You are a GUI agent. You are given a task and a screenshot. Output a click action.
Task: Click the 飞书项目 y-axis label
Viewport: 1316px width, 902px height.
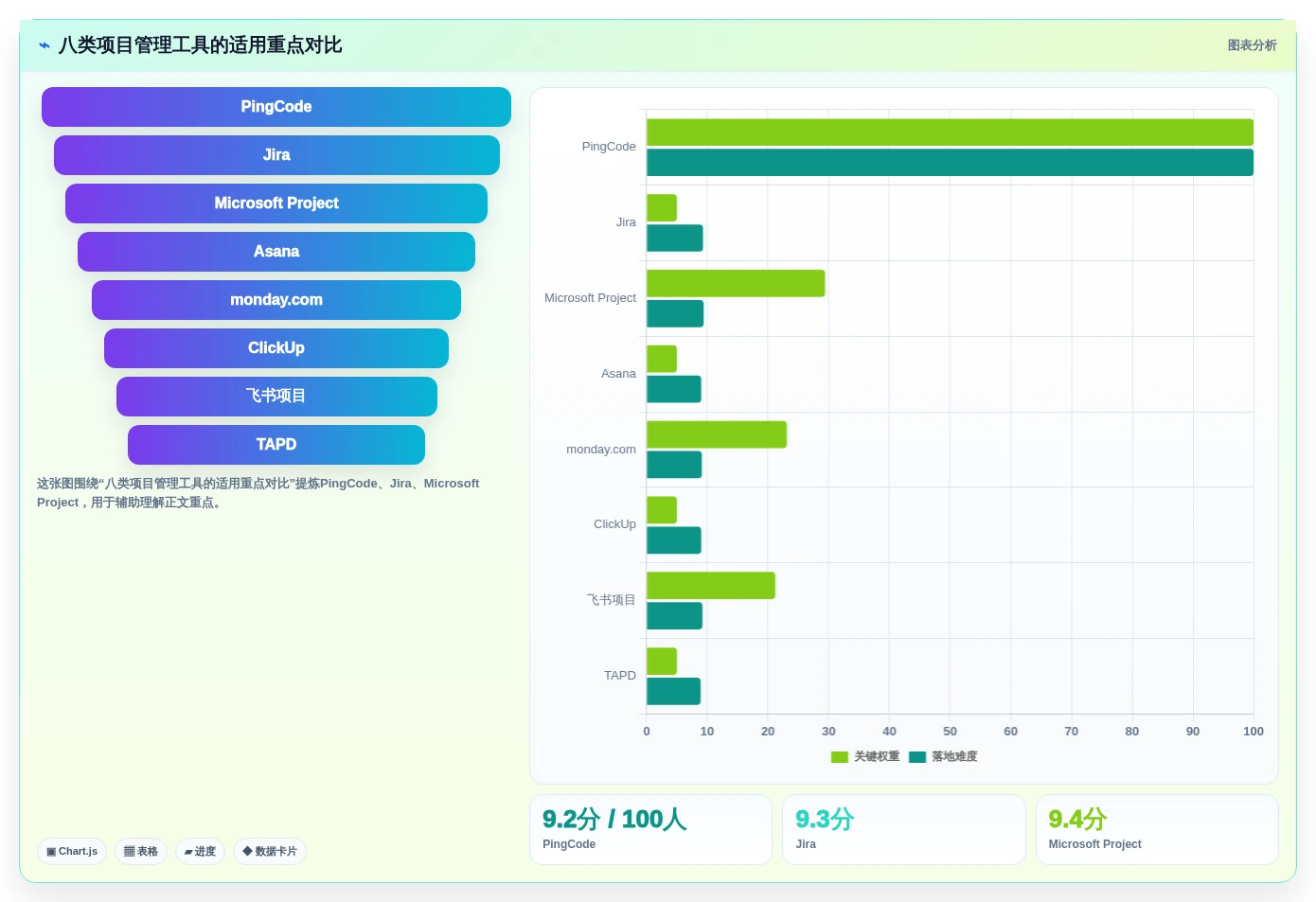612,600
